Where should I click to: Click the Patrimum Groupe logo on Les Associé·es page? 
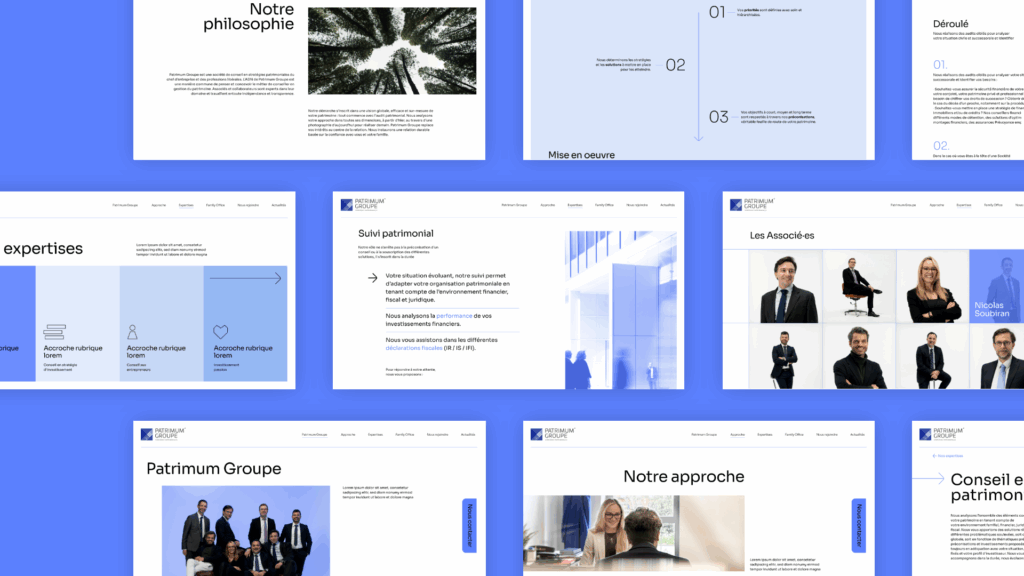752,204
